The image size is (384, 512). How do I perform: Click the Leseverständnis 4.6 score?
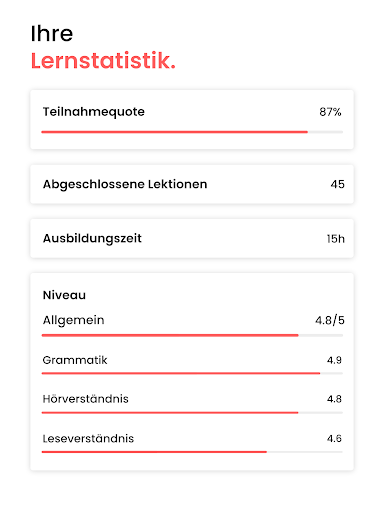click(334, 438)
